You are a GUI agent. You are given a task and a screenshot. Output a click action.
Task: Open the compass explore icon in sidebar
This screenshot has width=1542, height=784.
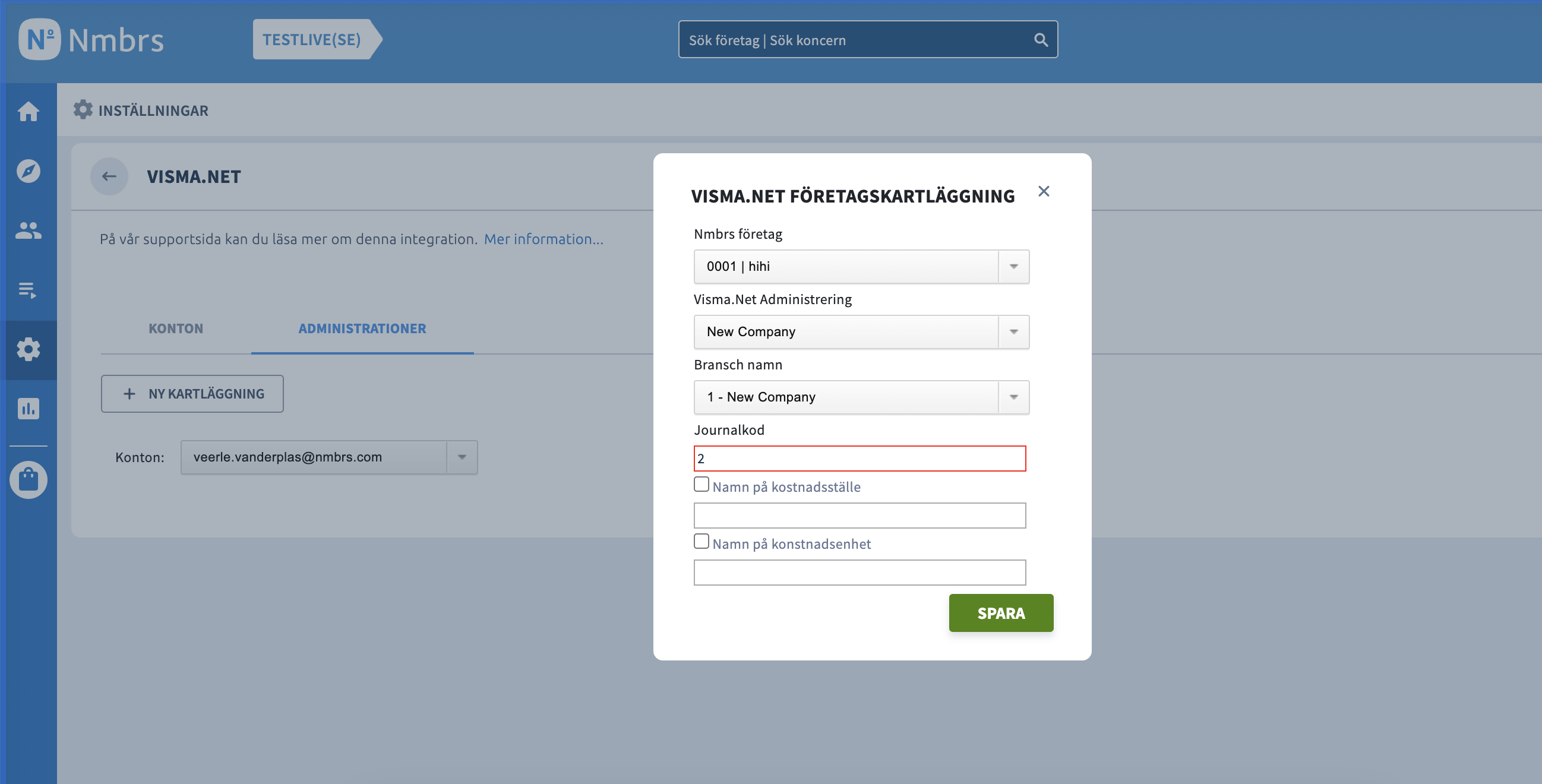28,171
